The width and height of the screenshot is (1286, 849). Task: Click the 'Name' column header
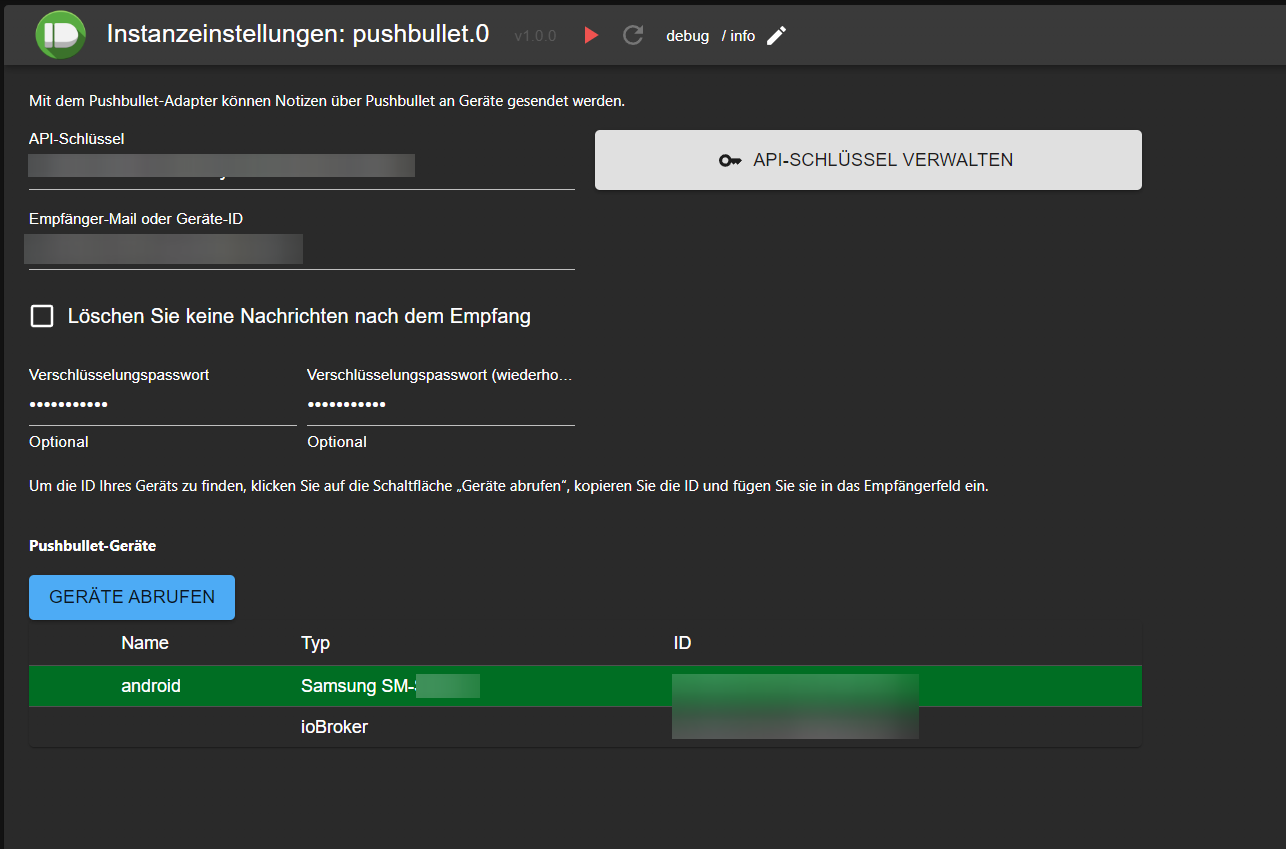[145, 643]
